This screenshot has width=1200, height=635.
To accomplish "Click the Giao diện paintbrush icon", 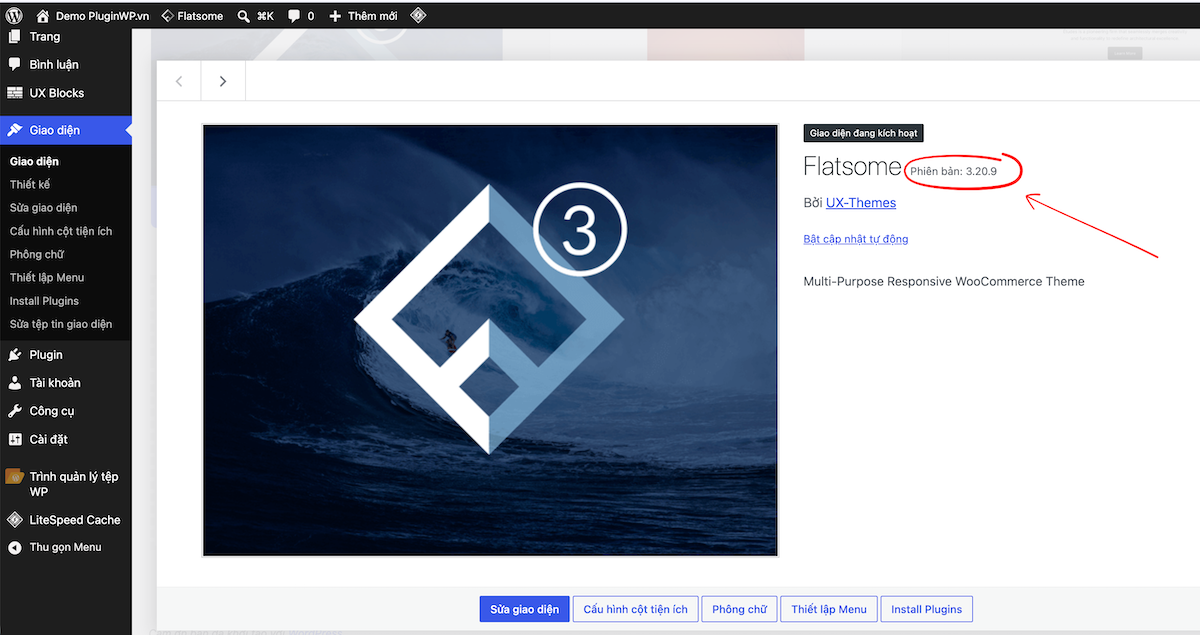I will pyautogui.click(x=14, y=130).
